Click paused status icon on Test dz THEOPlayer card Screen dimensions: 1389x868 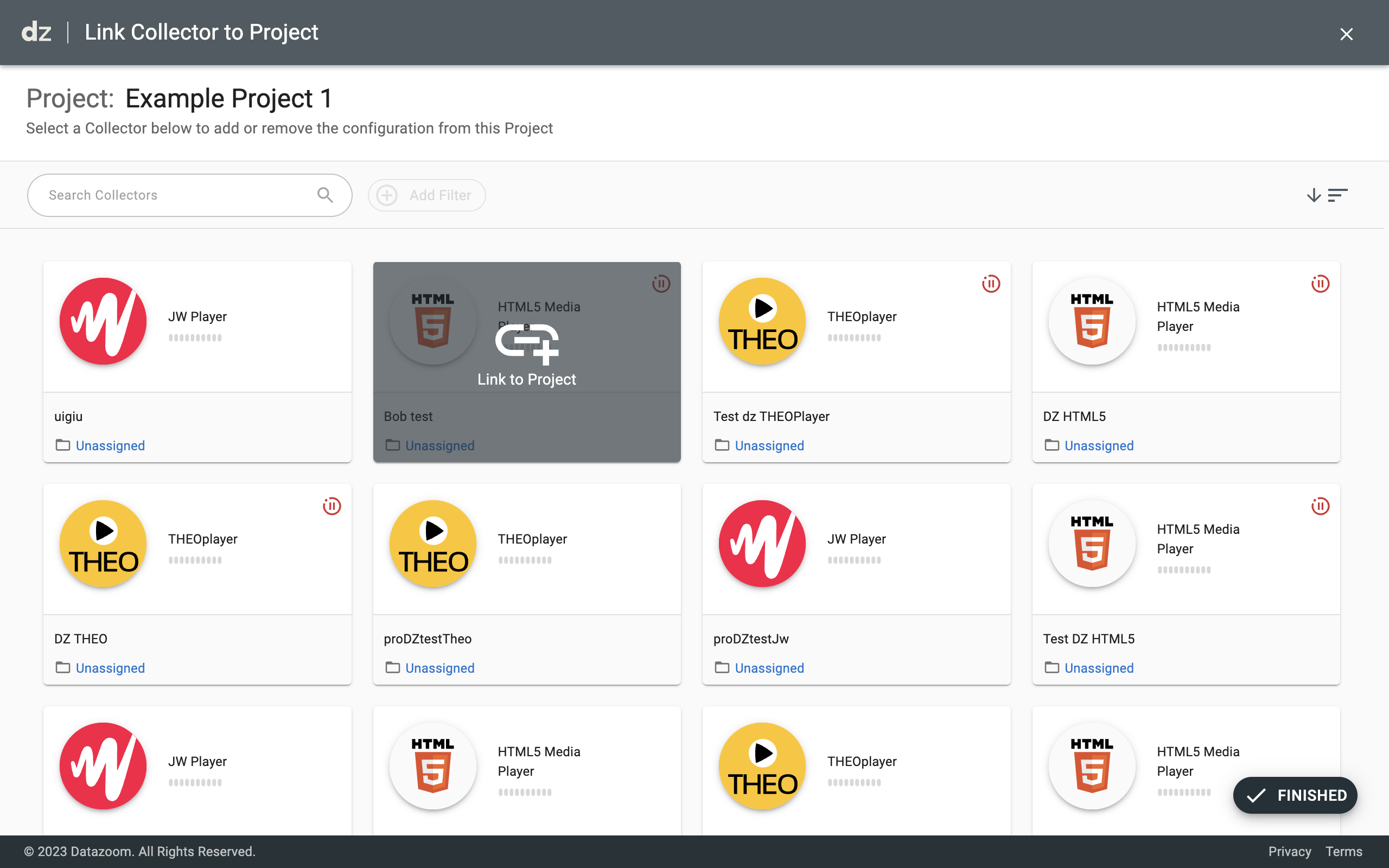(991, 284)
